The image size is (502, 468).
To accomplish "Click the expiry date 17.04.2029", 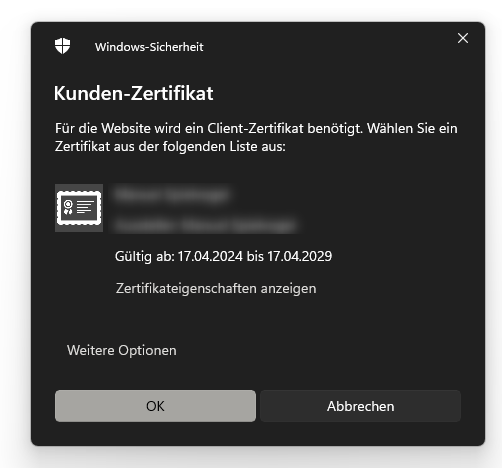I will (300, 256).
